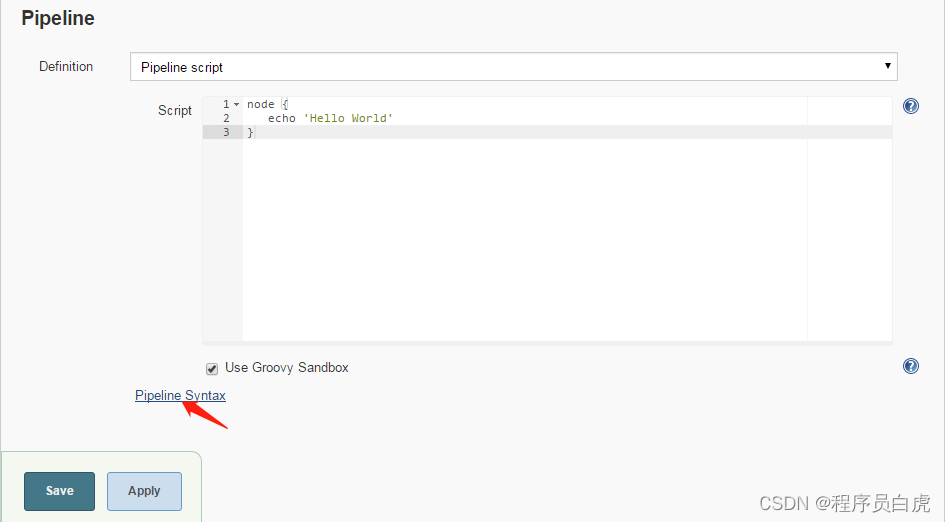Screen dimensions: 945x522
Task: Click the Save button
Action: point(60,491)
